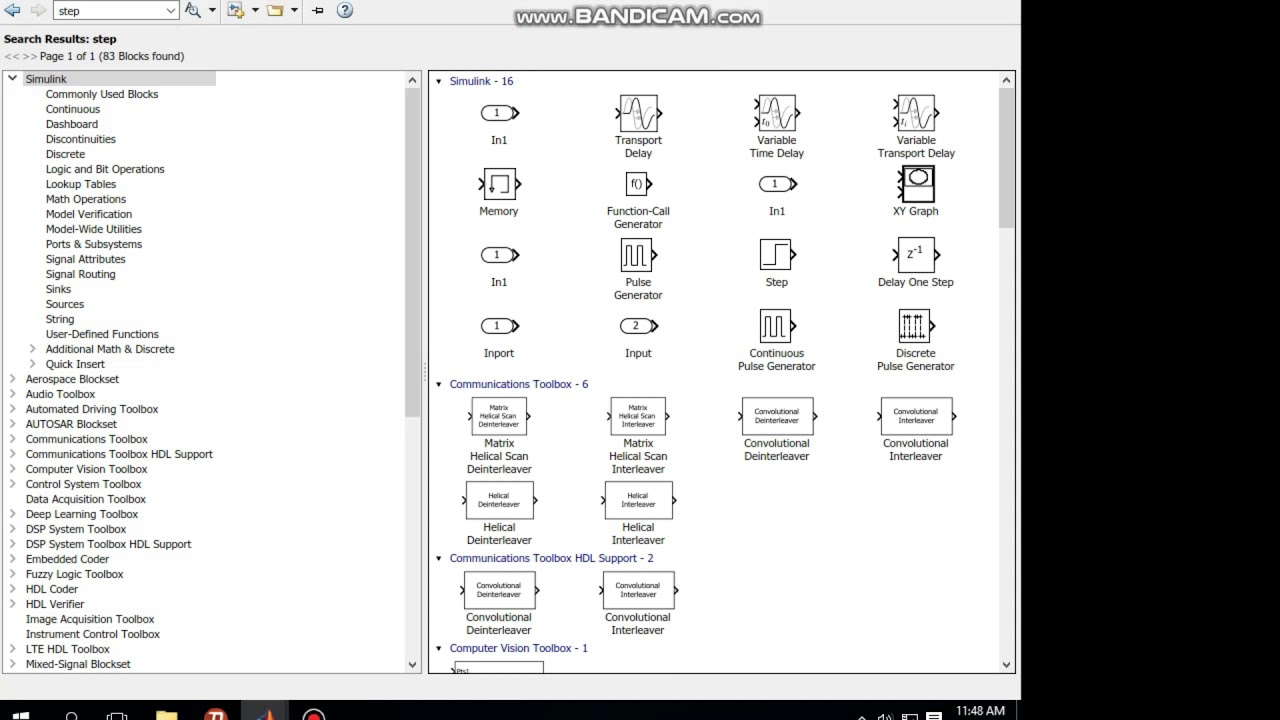Select the Pulse Generator block
Image resolution: width=1280 pixels, height=720 pixels.
(x=638, y=270)
